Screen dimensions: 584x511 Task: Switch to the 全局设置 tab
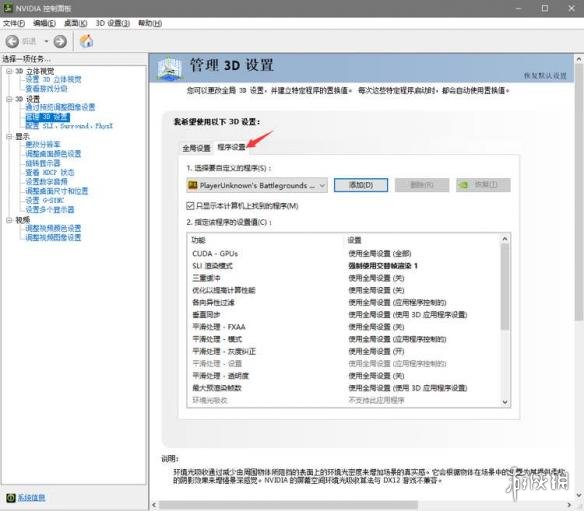(196, 148)
